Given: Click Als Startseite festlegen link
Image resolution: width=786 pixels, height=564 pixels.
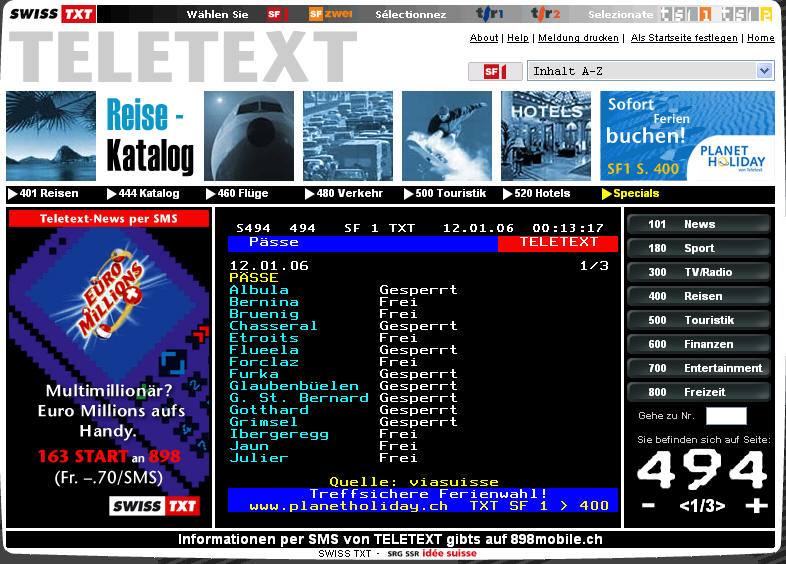Looking at the screenshot, I should [684, 38].
